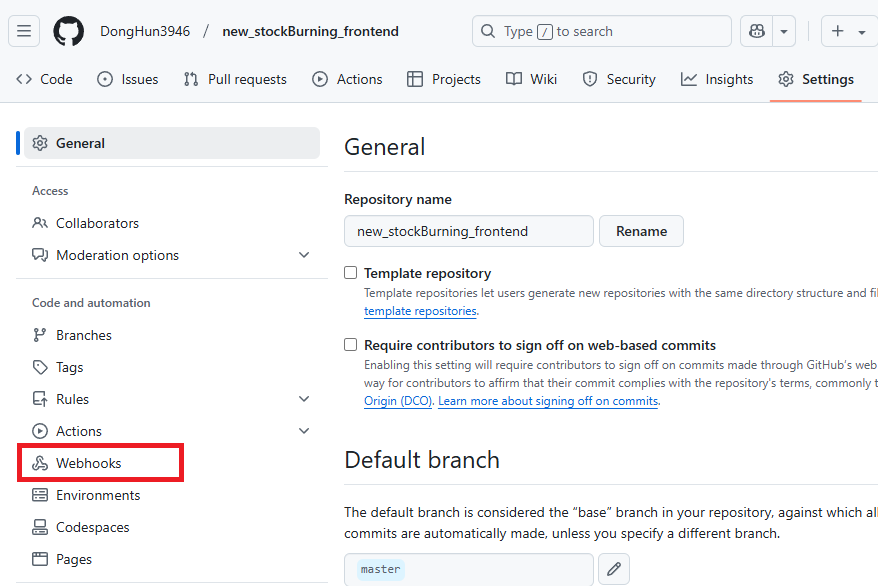Image resolution: width=878 pixels, height=586 pixels.
Task: Click the Repository name input field
Action: tap(469, 231)
